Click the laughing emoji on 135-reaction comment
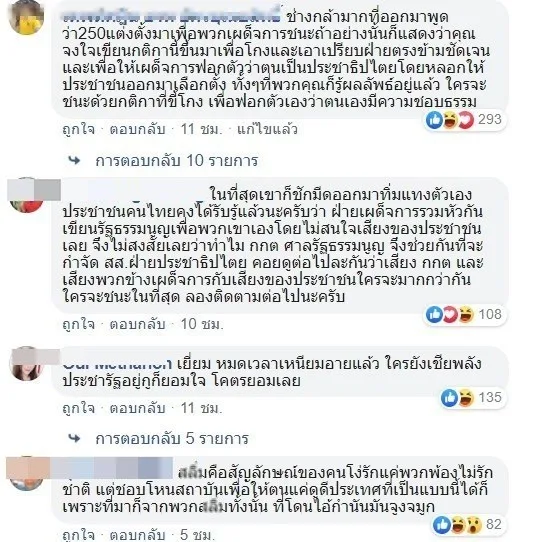Image resolution: width=542 pixels, height=542 pixels. tap(466, 398)
